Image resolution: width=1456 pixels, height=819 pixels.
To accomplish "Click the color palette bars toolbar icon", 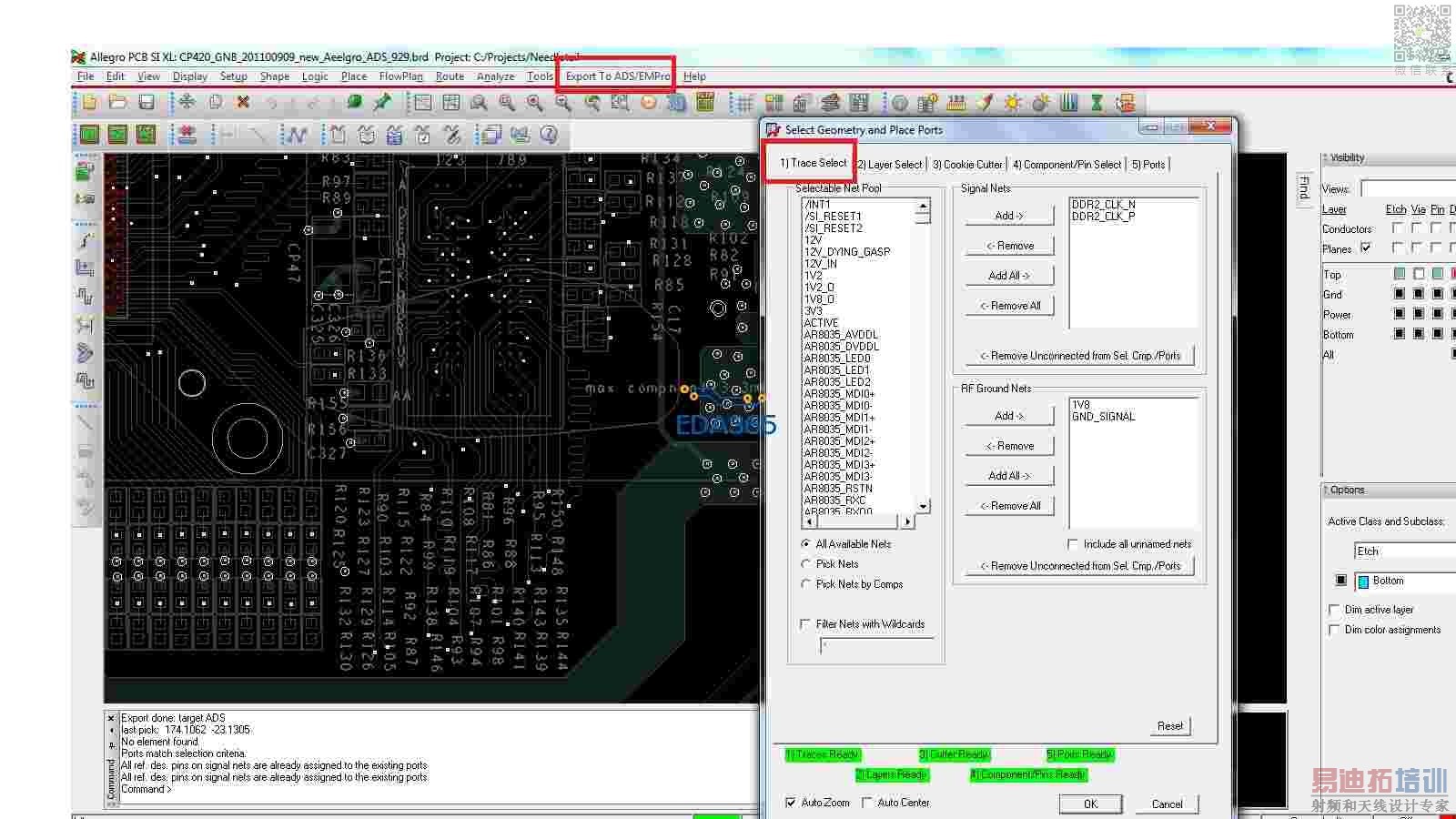I will point(1068,103).
